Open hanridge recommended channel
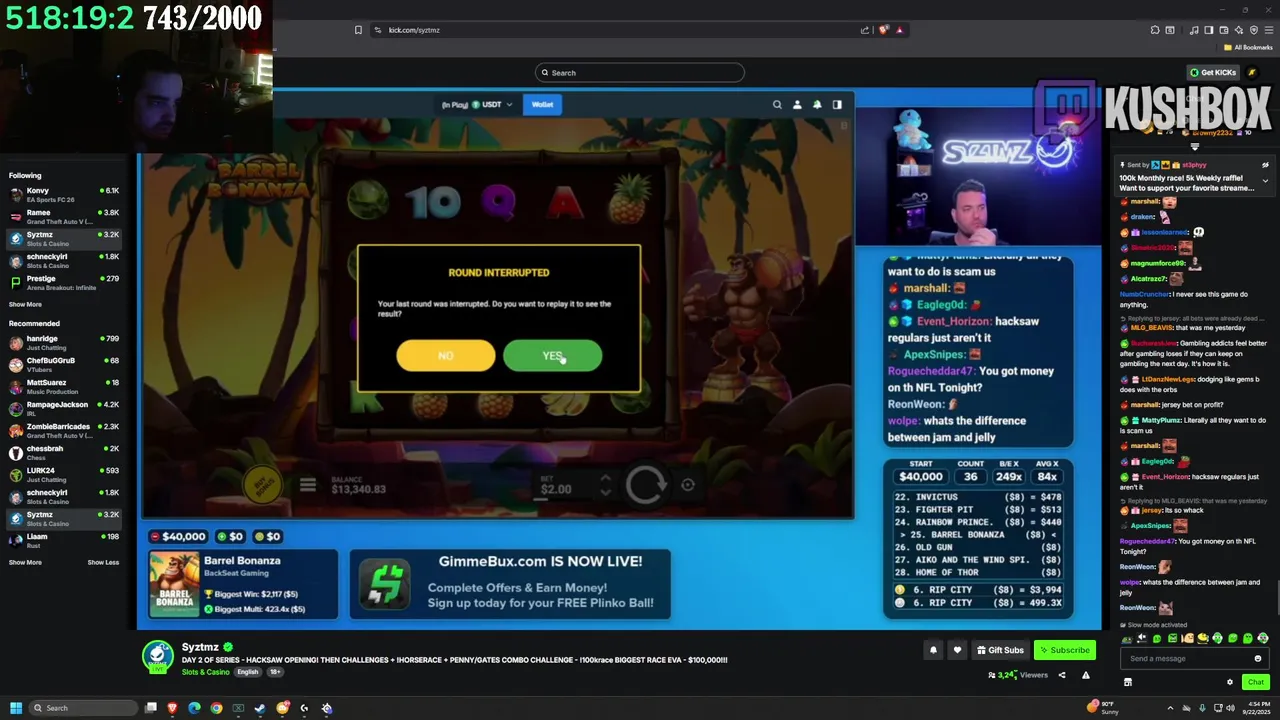The height and width of the screenshot is (720, 1280). 63,342
